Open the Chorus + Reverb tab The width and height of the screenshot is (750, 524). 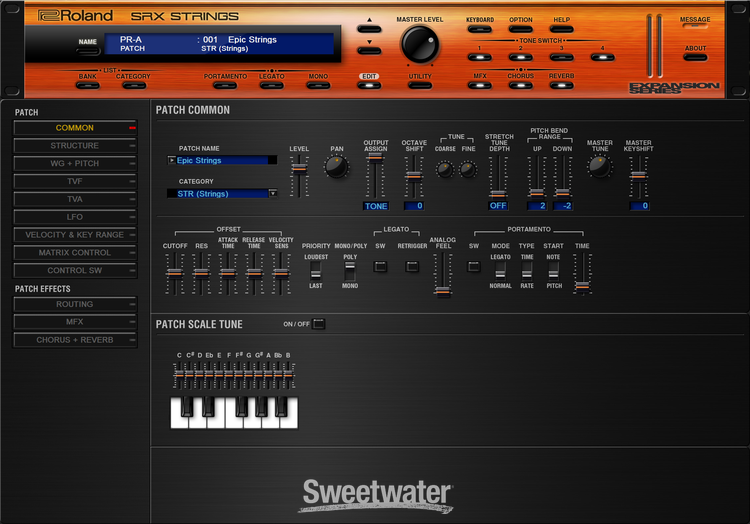tap(75, 340)
